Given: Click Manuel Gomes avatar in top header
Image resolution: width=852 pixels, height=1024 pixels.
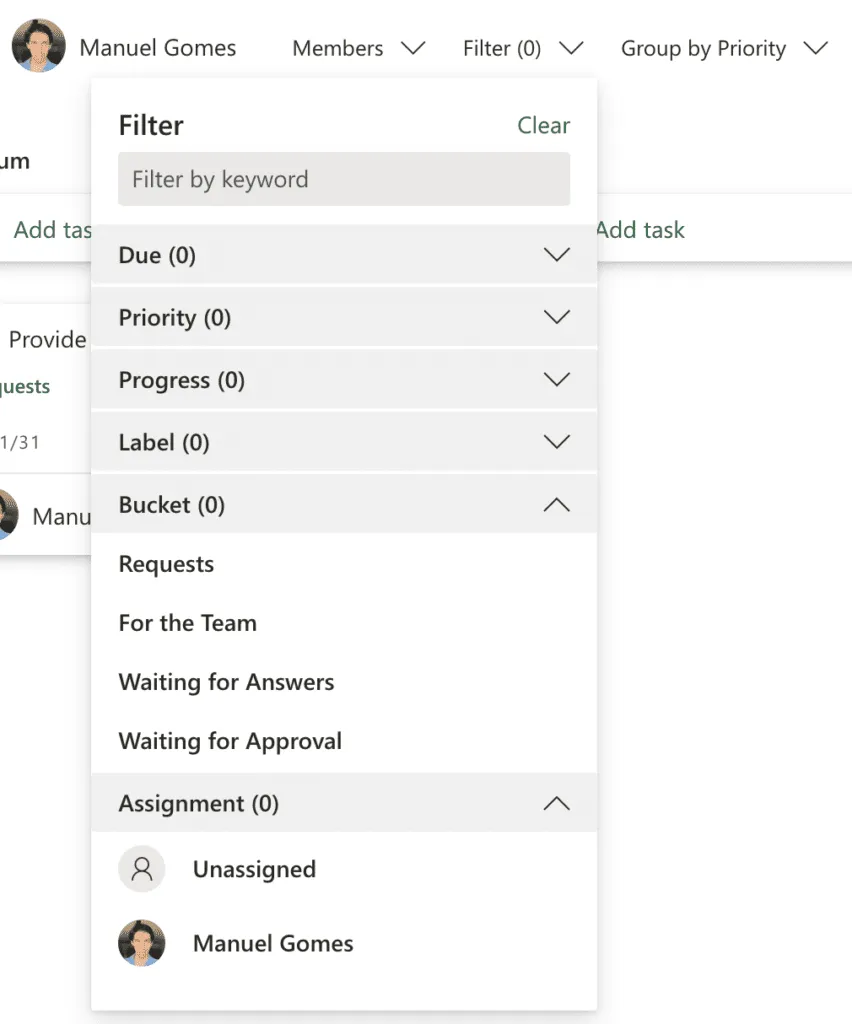Looking at the screenshot, I should (38, 47).
